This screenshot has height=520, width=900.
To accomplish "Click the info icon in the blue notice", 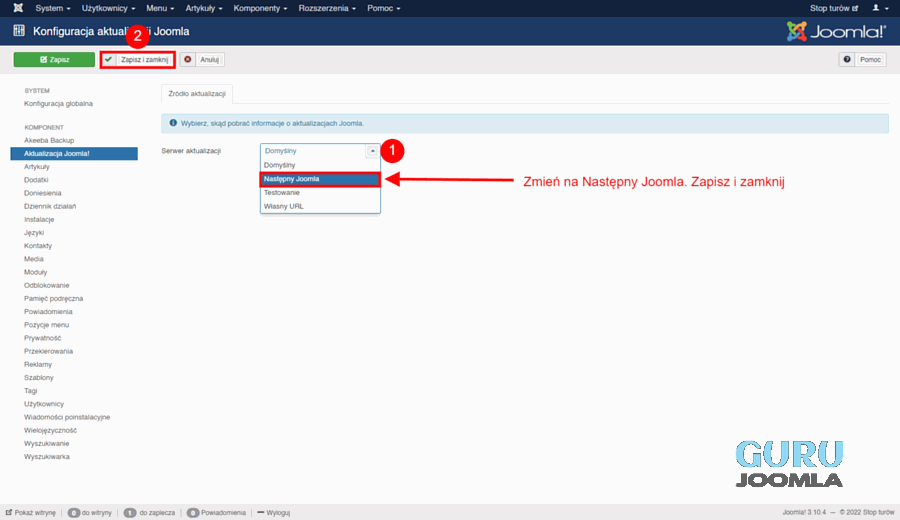I will tap(173, 123).
